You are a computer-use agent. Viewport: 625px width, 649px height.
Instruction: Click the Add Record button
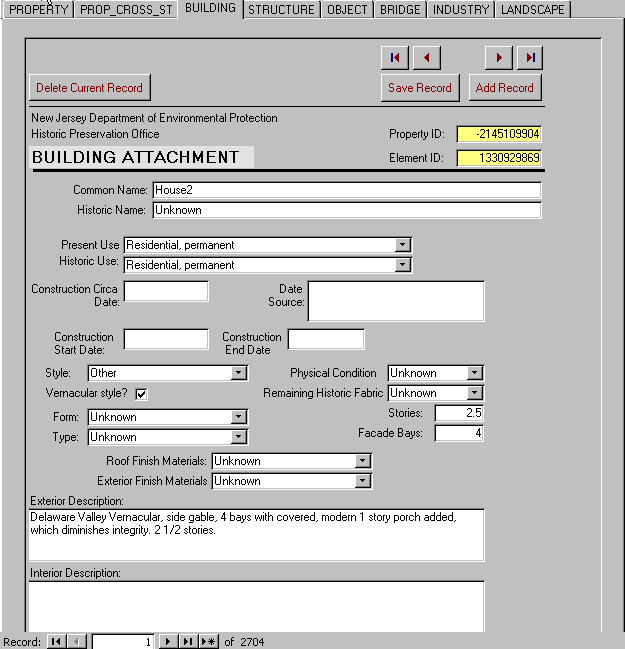click(505, 88)
